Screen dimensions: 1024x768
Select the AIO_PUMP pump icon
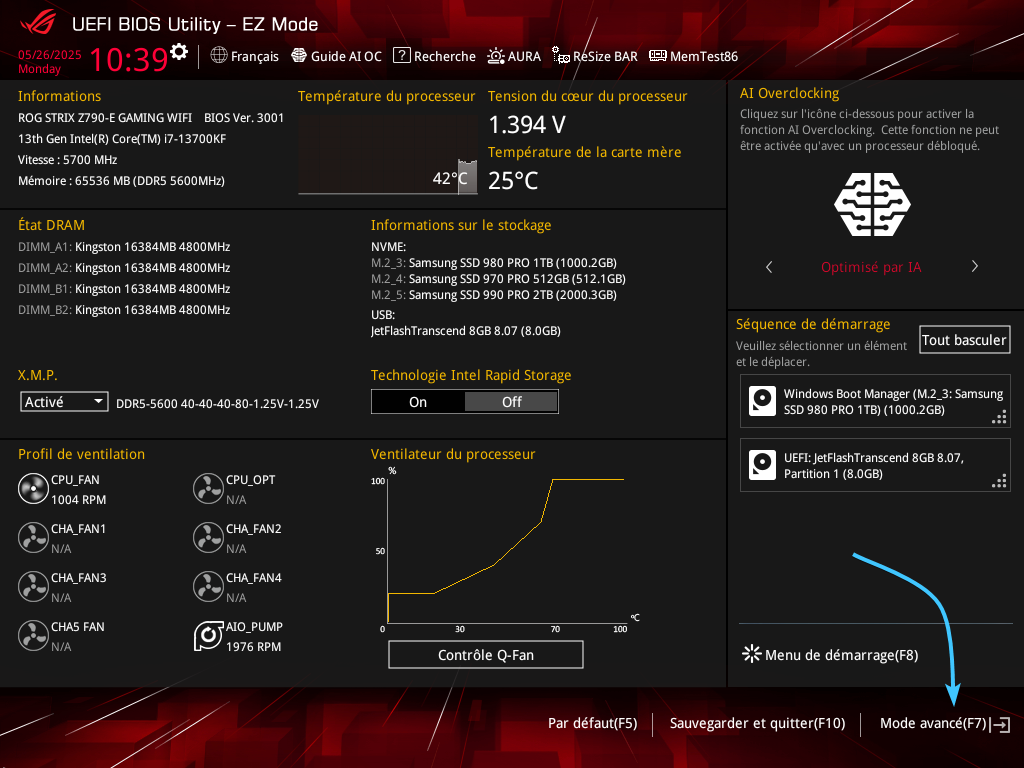coord(208,635)
